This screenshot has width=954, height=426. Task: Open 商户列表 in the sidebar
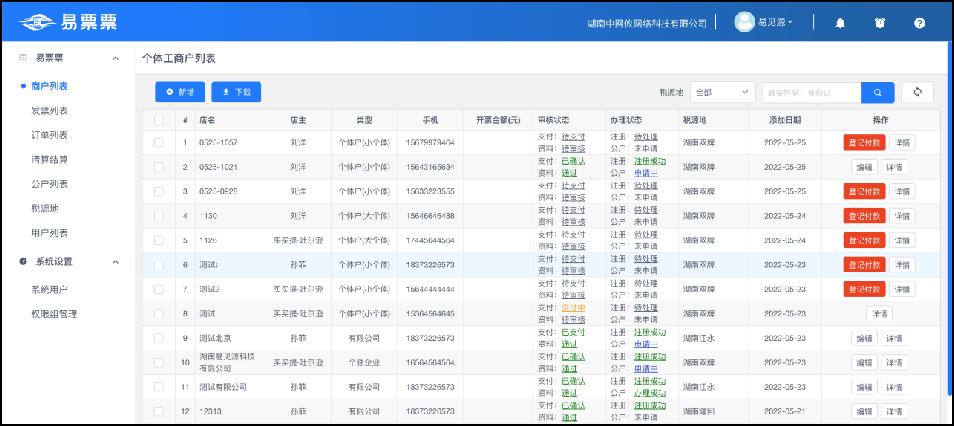pos(49,86)
